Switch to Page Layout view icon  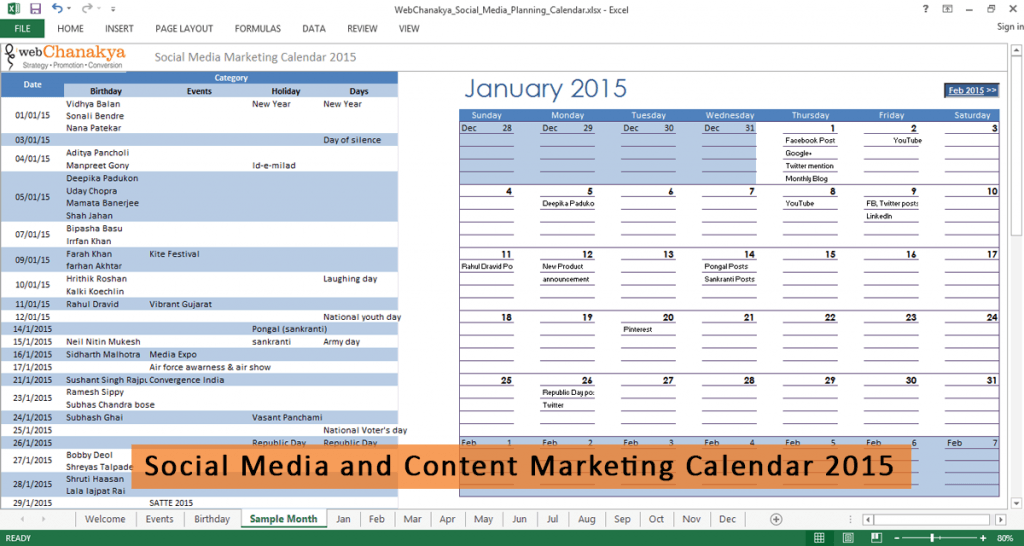click(x=847, y=538)
